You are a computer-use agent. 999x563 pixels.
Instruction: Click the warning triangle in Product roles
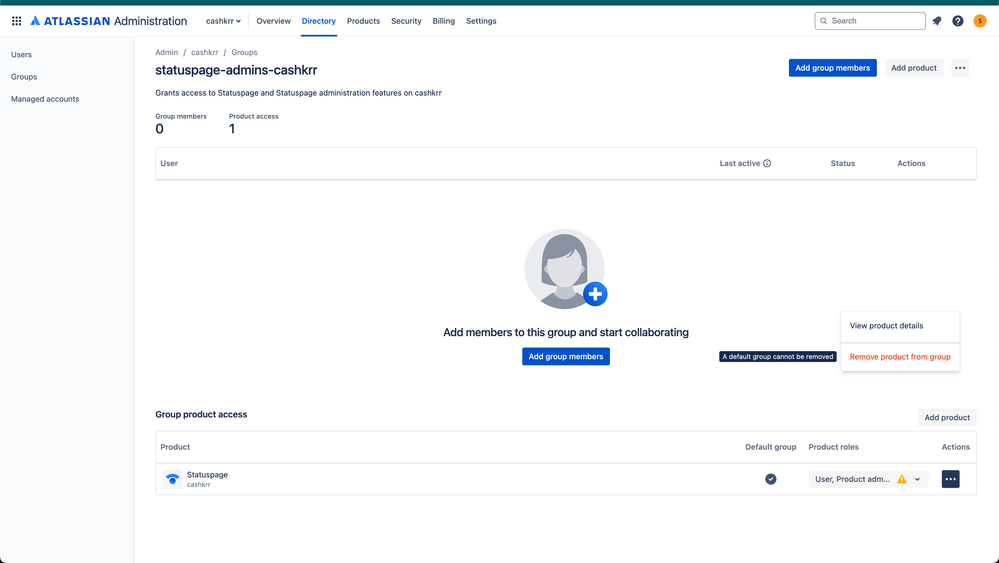902,479
